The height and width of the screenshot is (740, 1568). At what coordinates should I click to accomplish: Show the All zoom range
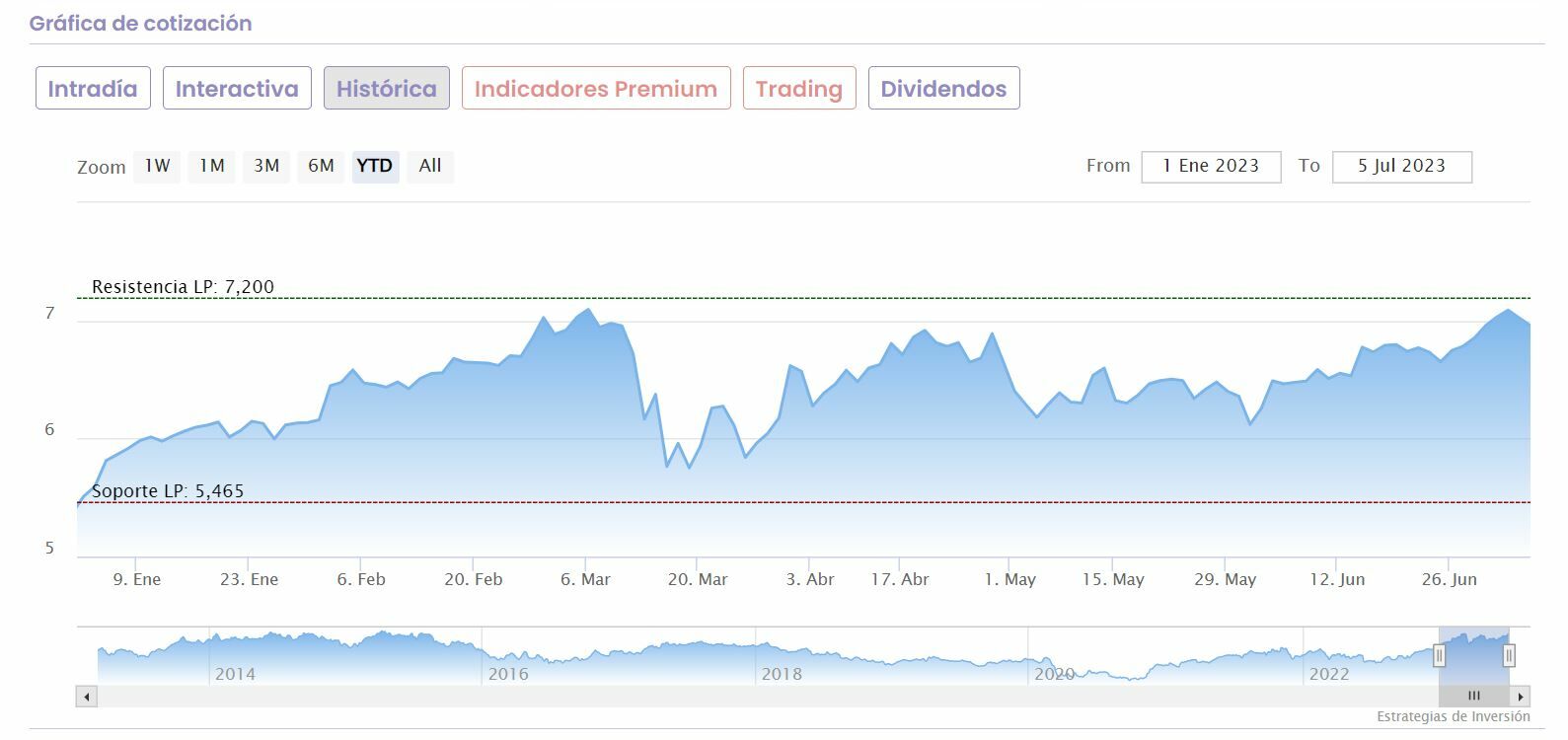[429, 166]
